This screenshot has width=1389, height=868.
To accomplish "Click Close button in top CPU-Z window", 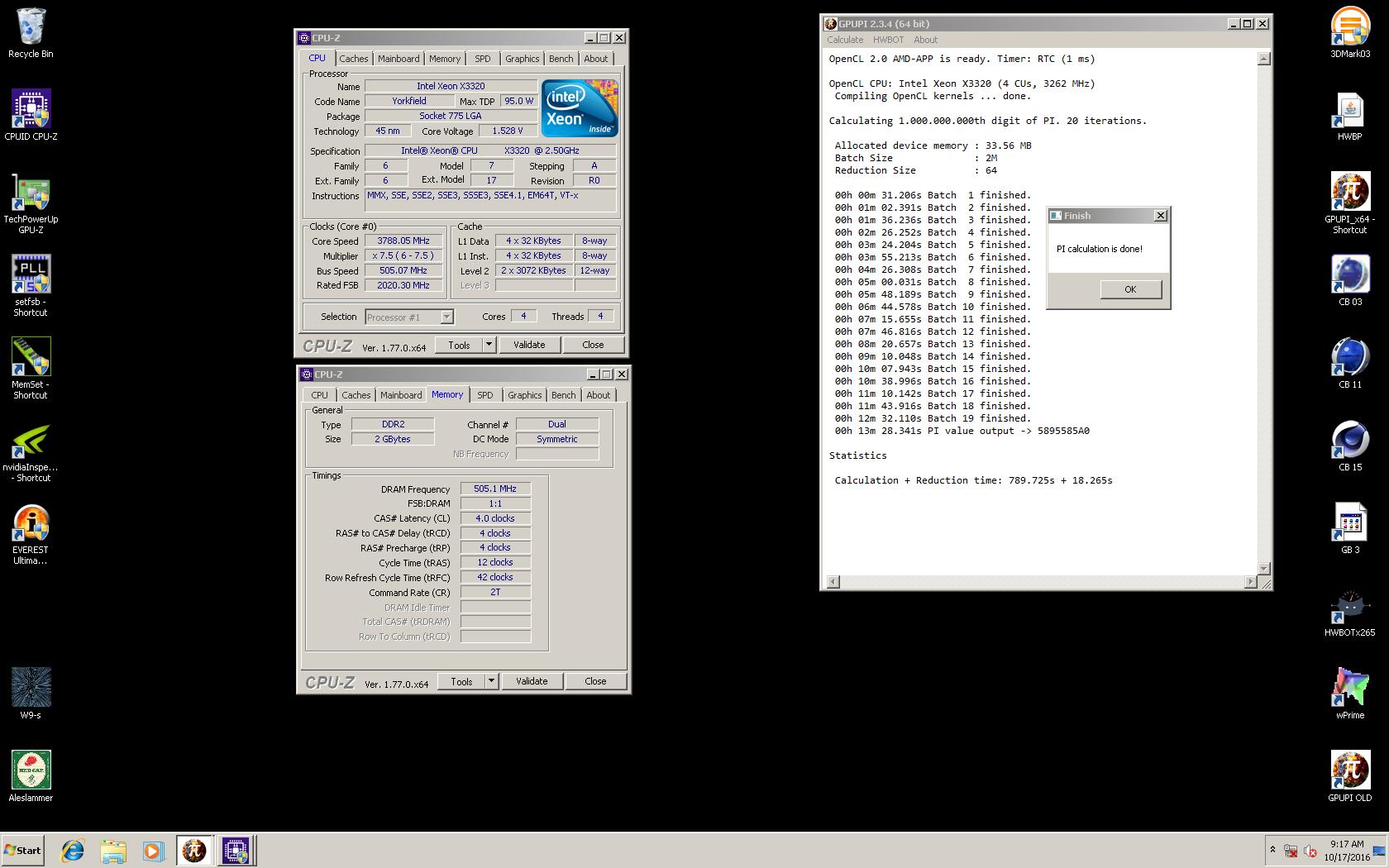I will (593, 345).
